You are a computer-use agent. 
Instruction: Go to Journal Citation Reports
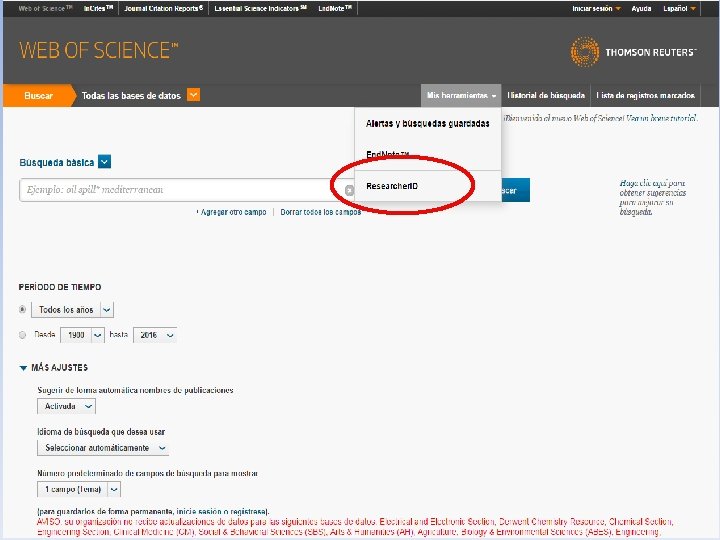pos(163,8)
